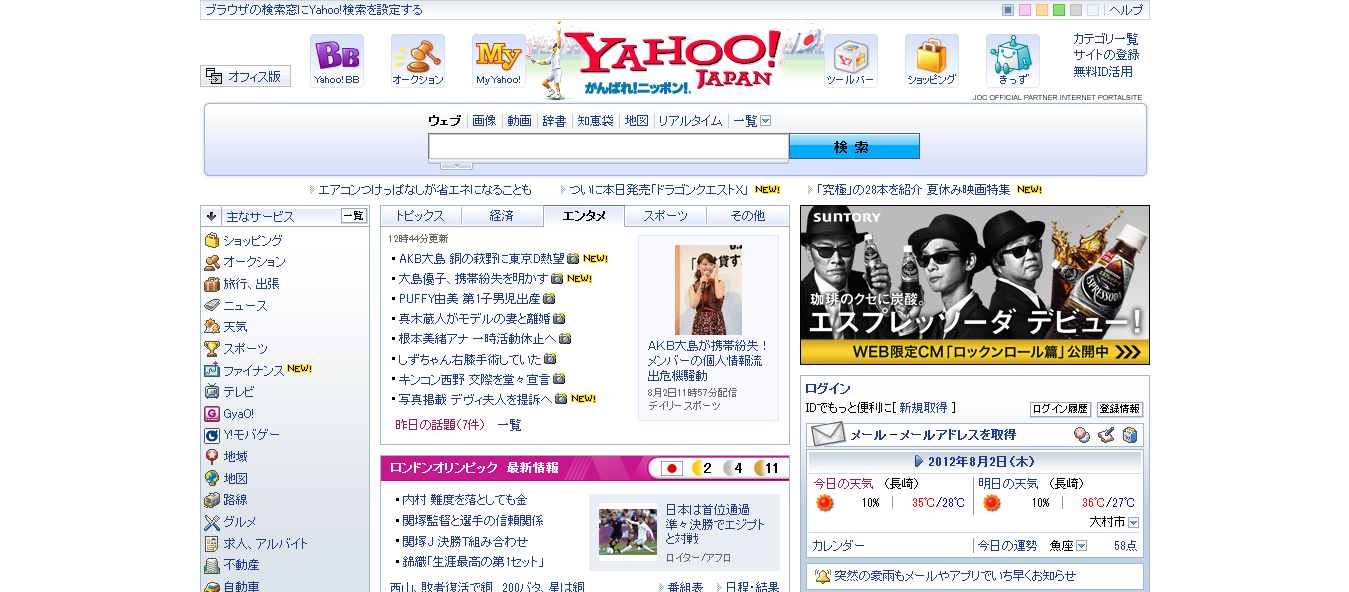Click the pen-writing icon beside mail
1349x592 pixels.
[x=1106, y=435]
